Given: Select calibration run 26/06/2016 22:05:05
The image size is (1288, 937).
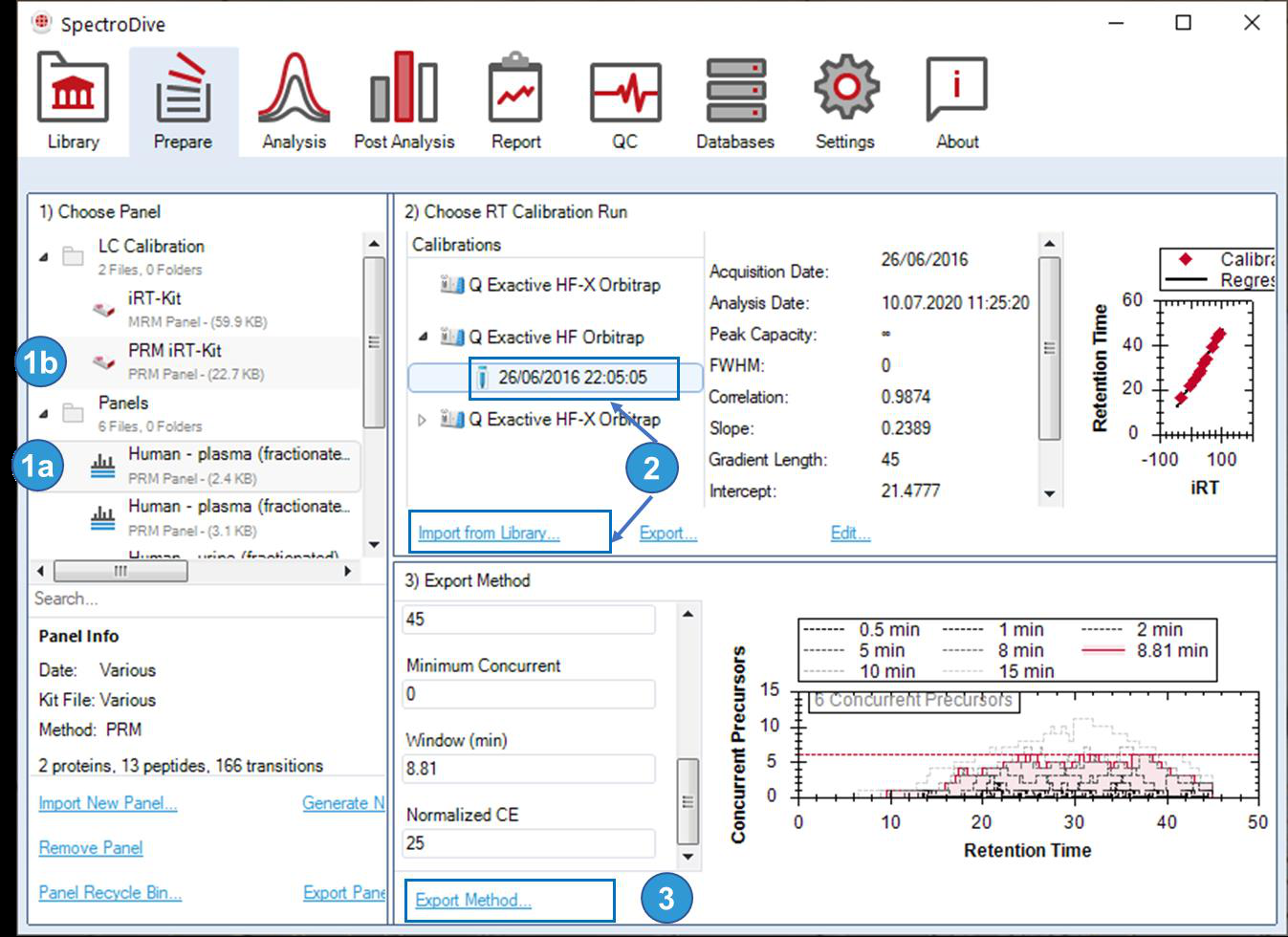Looking at the screenshot, I should [573, 378].
